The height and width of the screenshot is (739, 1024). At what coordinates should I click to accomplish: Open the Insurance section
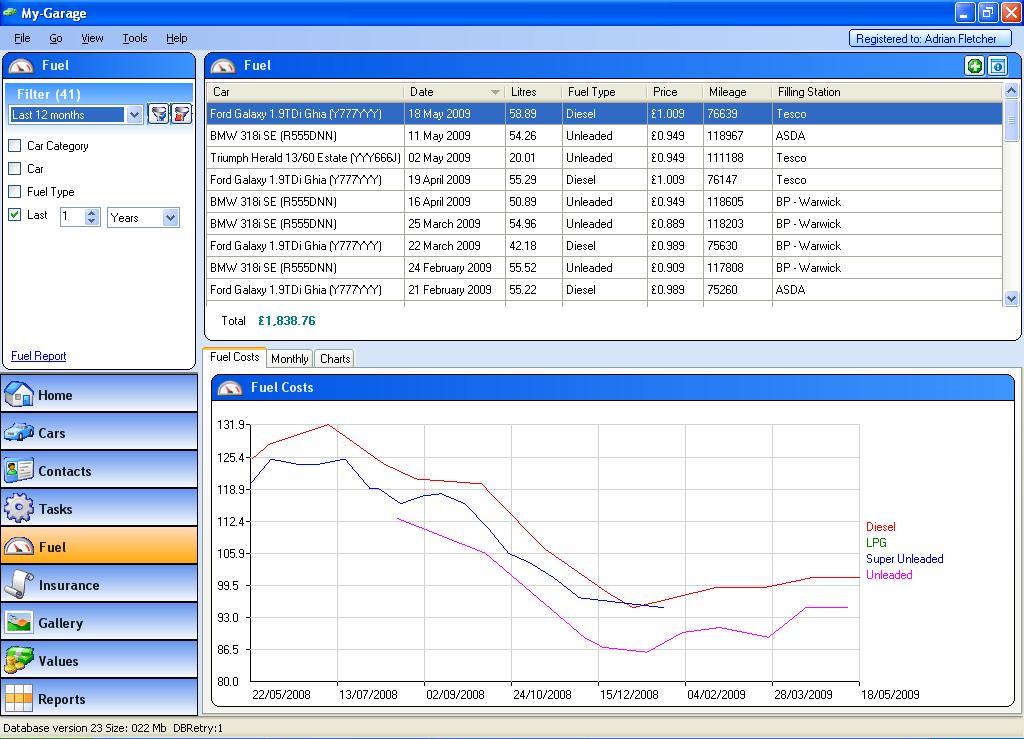99,585
